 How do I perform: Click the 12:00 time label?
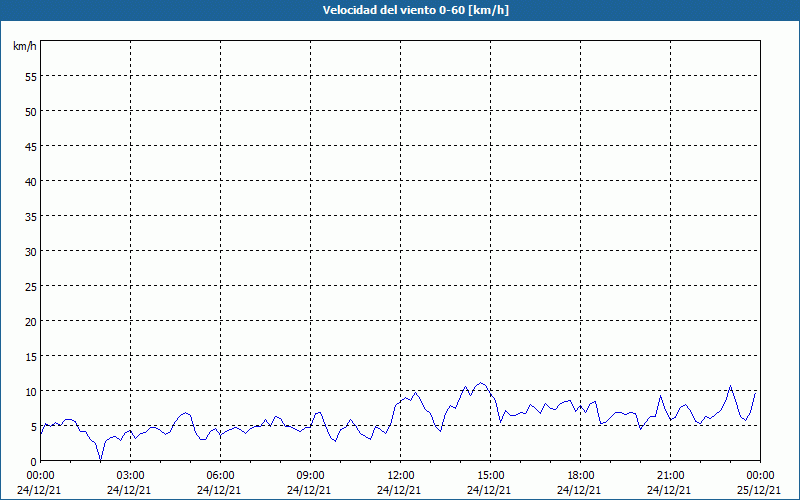click(401, 476)
